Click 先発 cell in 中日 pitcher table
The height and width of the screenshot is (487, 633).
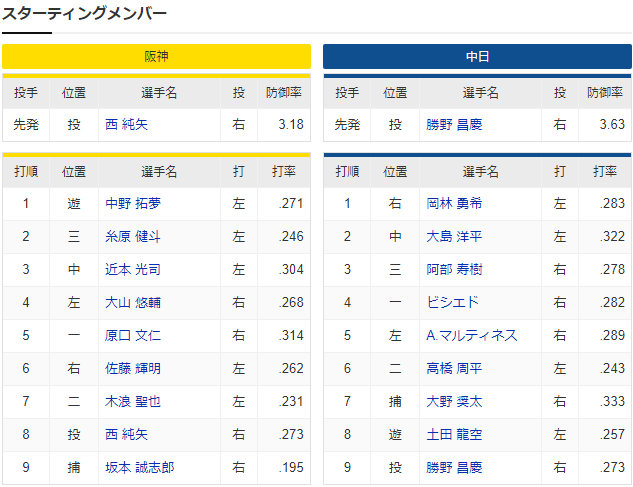tap(347, 124)
